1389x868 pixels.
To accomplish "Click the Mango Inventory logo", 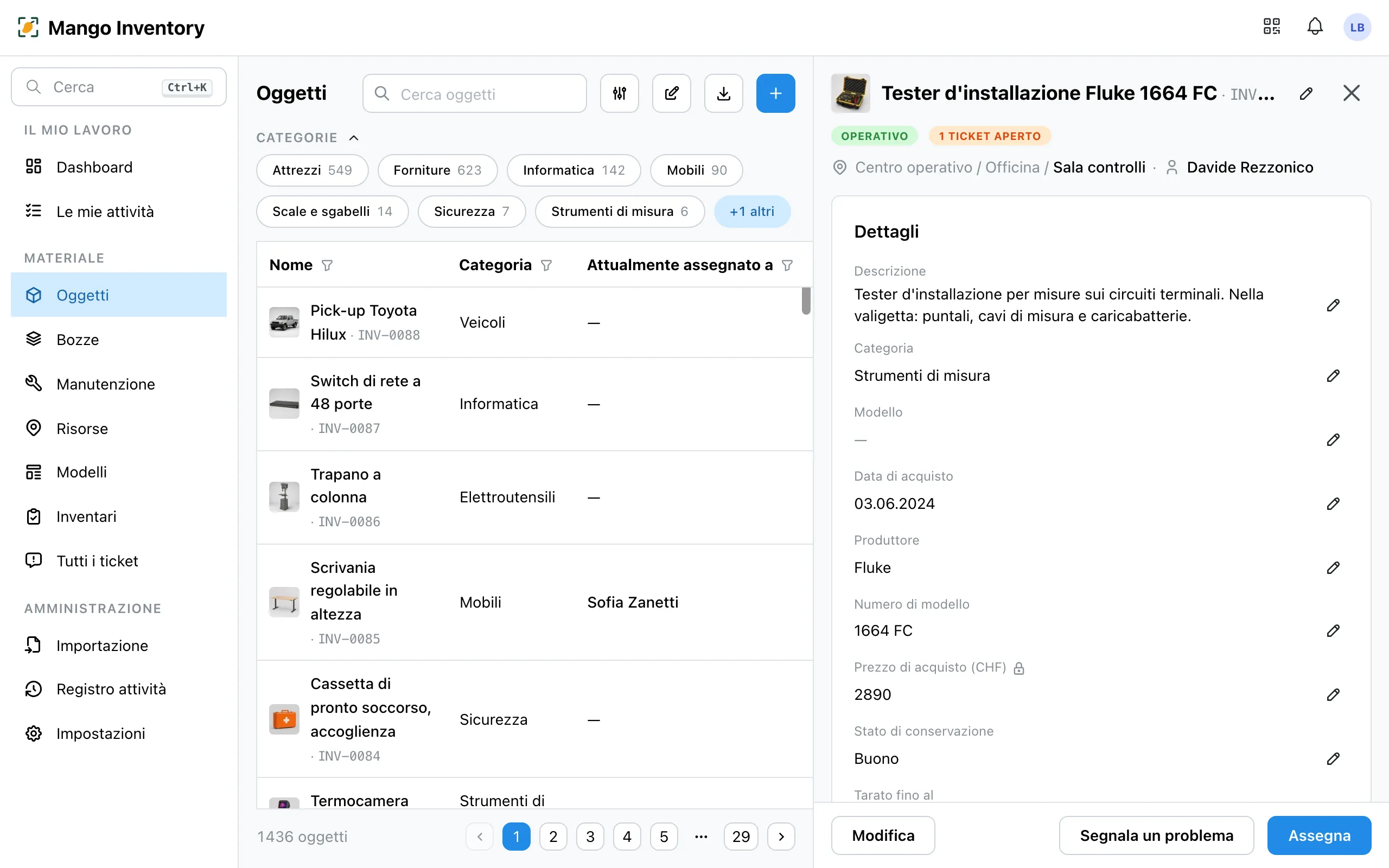I will tap(111, 27).
